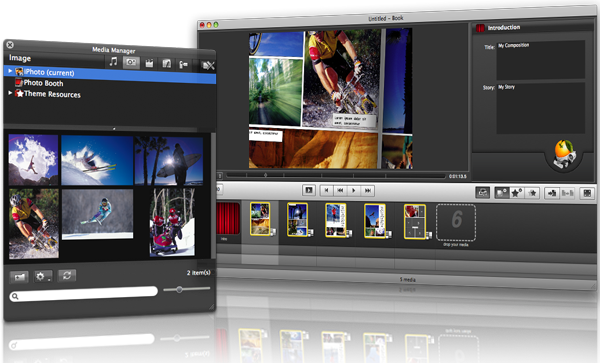
Task: Click the plain star toolbar button
Action: point(532,193)
